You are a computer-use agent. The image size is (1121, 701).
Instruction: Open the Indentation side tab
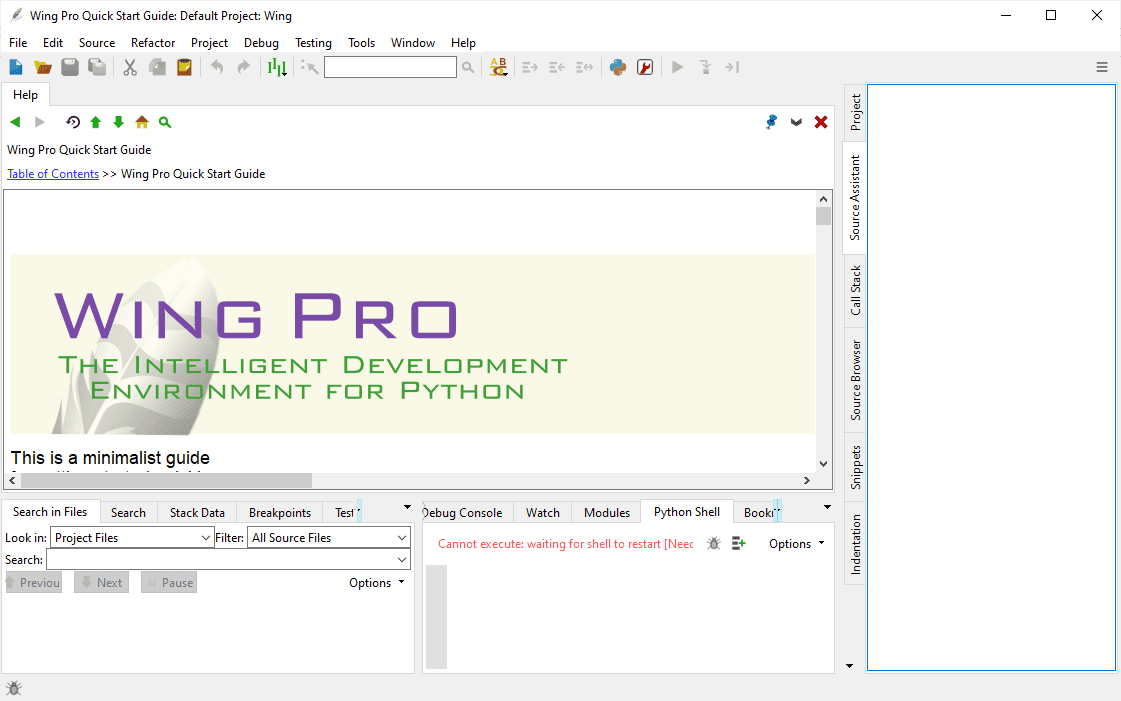pyautogui.click(x=855, y=544)
